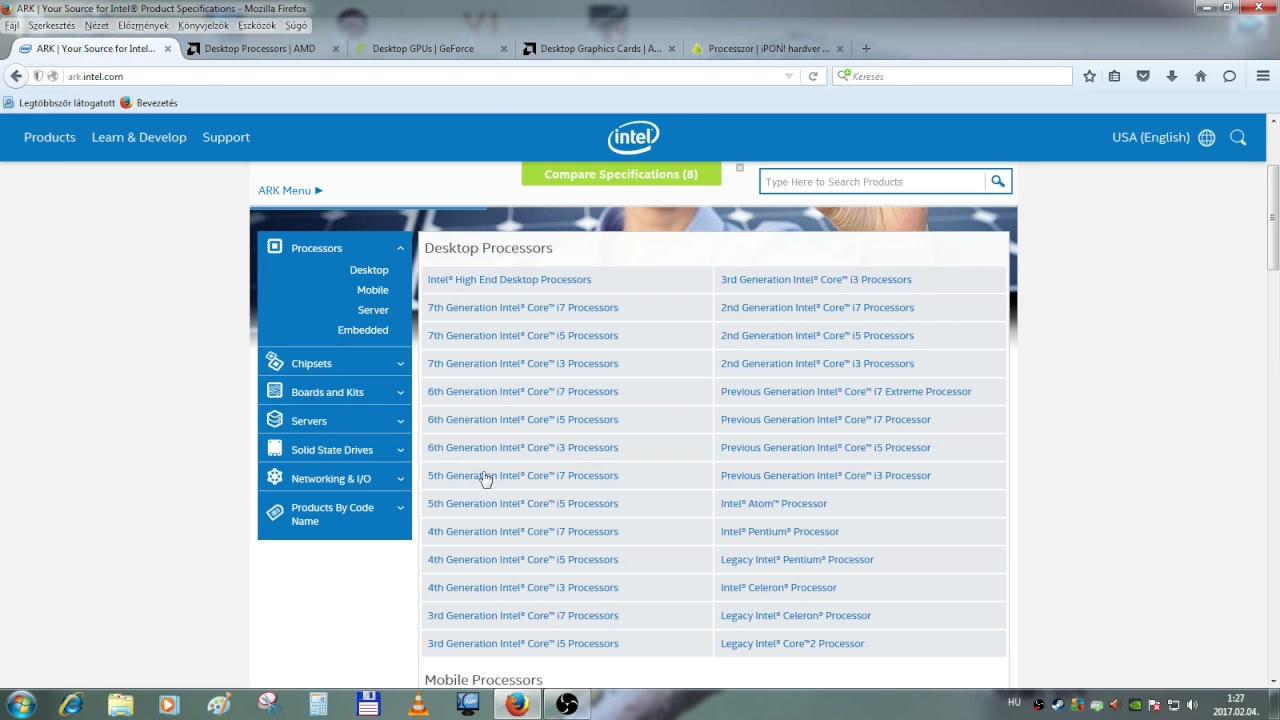Open 4th Generation Core i3 Processors link

click(x=523, y=587)
